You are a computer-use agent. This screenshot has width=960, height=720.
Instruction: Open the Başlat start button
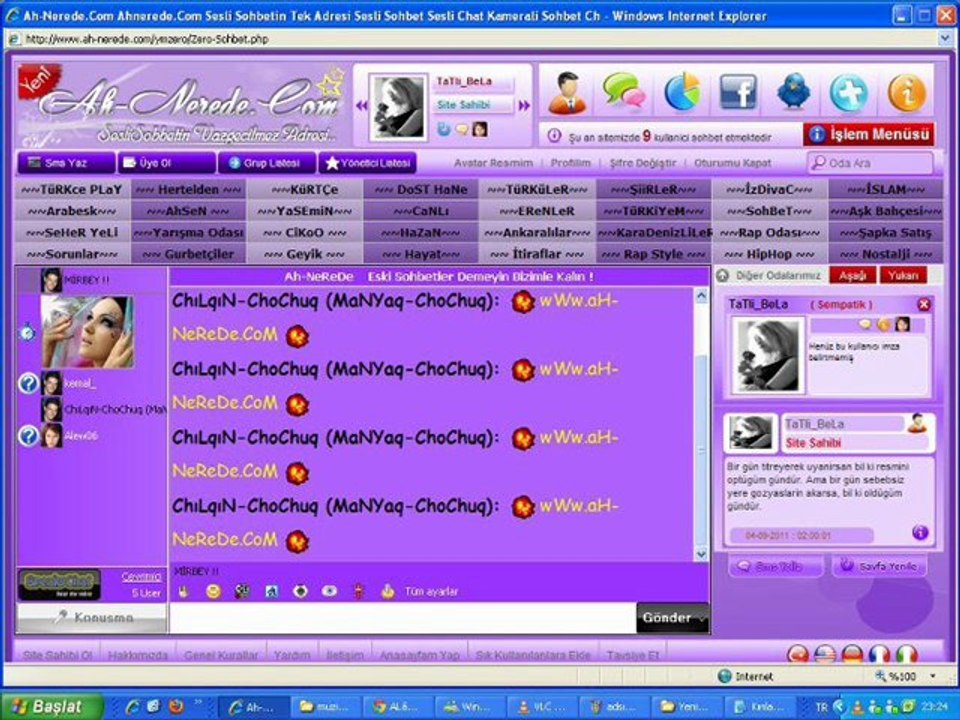click(x=52, y=707)
